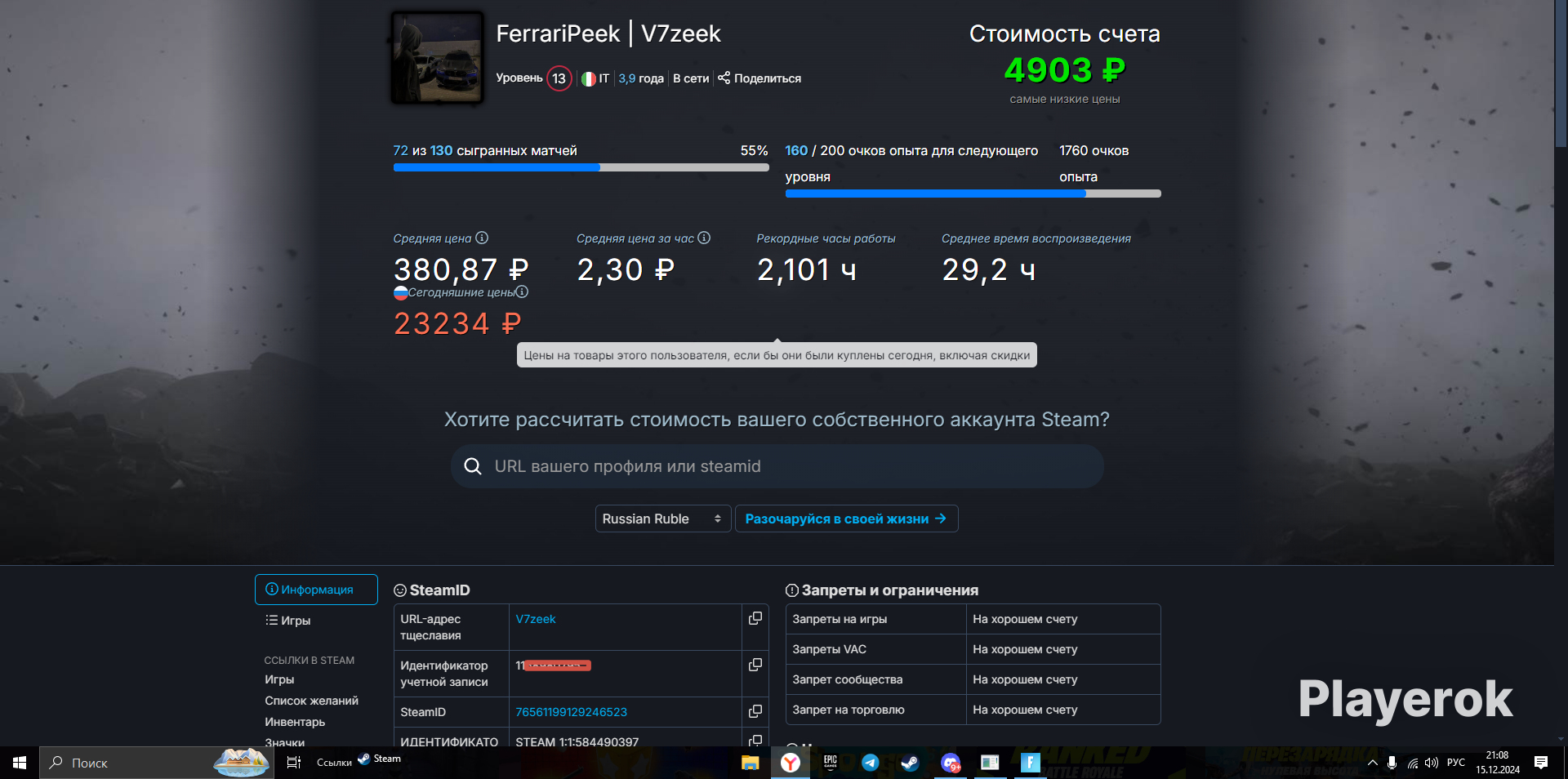Click the microphone icon in the system tray
This screenshot has width=1568, height=779.
coord(1392,763)
